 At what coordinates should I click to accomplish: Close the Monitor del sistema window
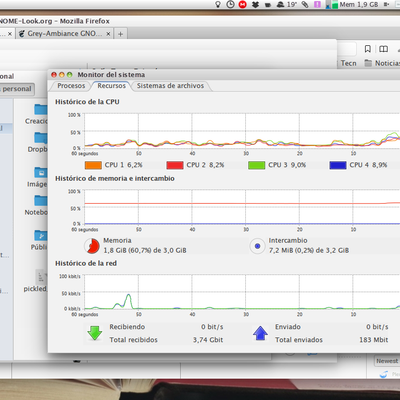pos(54,75)
